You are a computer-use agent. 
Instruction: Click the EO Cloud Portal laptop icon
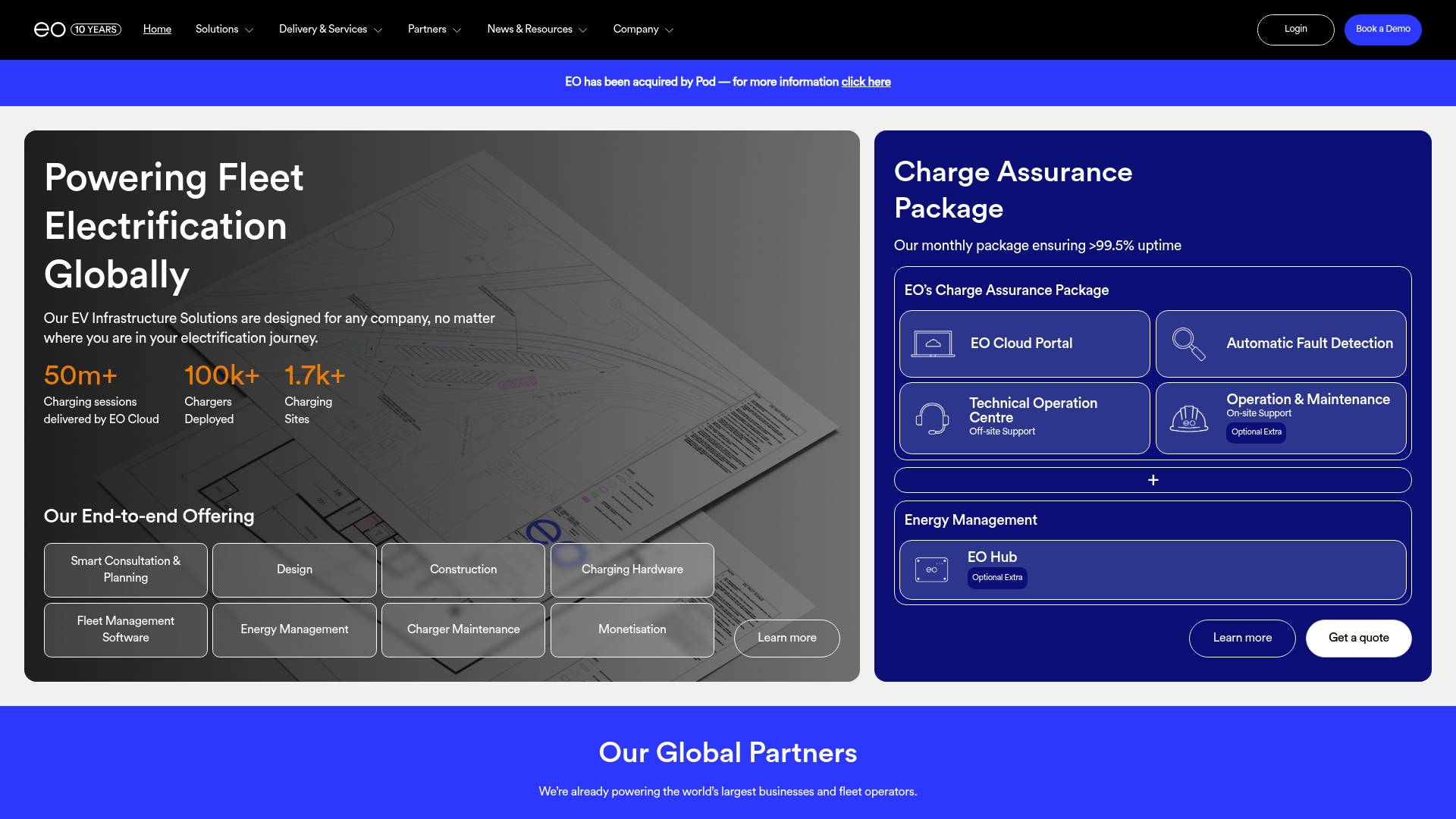933,344
